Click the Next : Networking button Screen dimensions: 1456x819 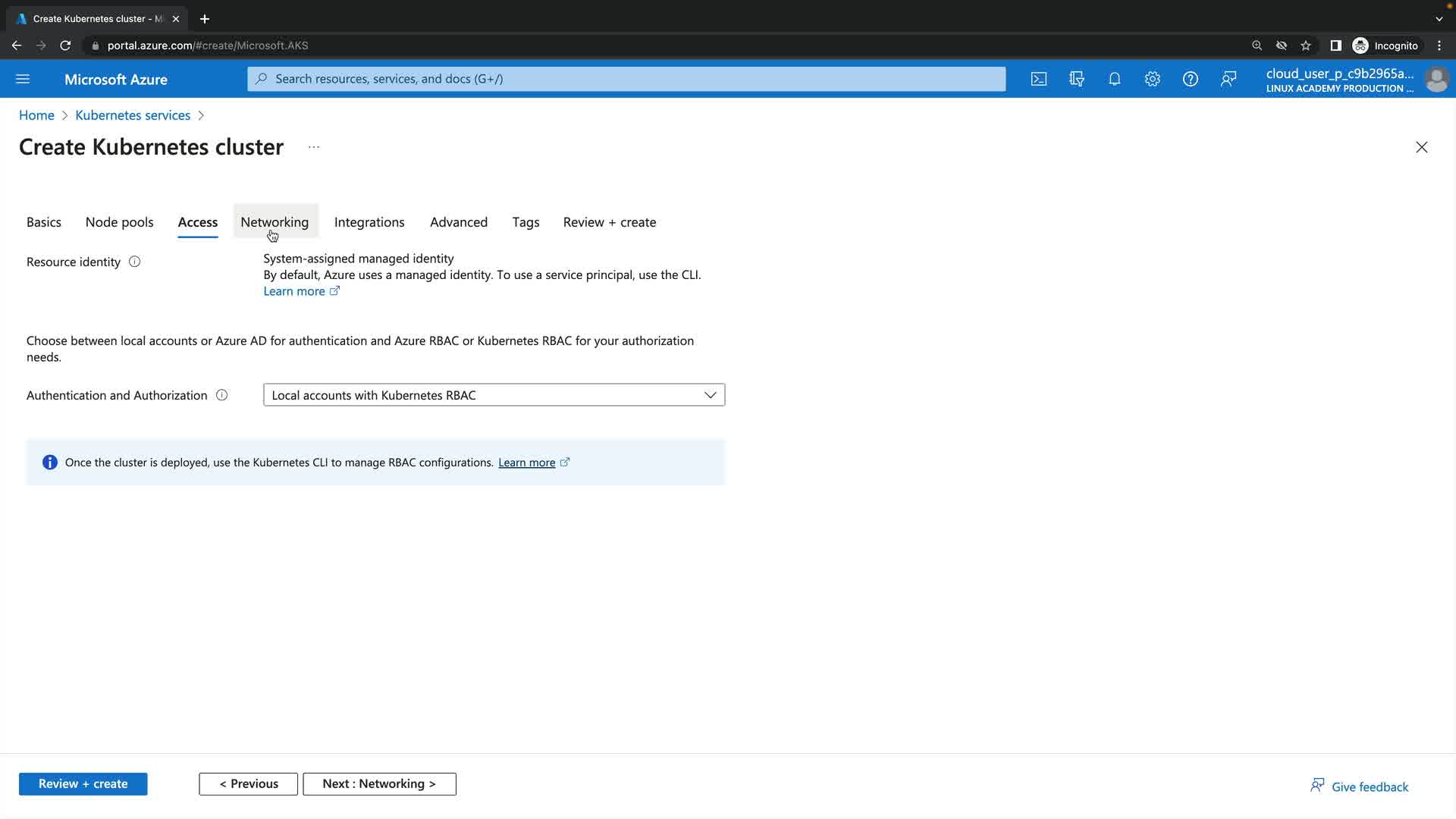pyautogui.click(x=379, y=784)
